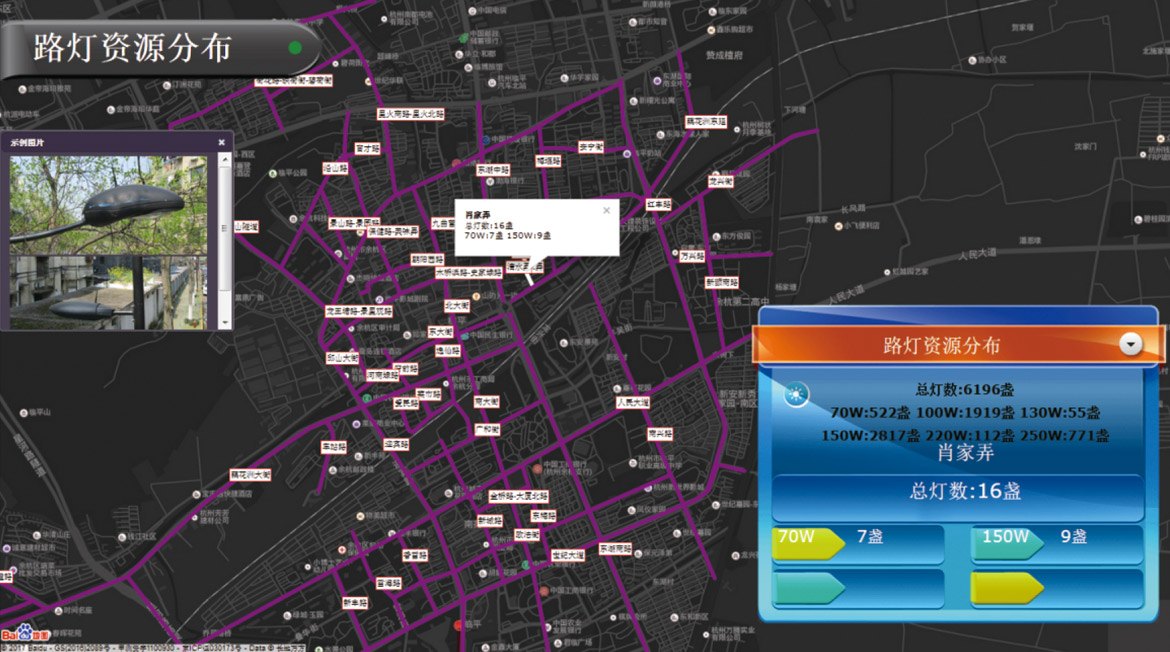This screenshot has width=1170, height=652.
Task: Click the 新丰路 label near bottom
Action: click(x=355, y=603)
